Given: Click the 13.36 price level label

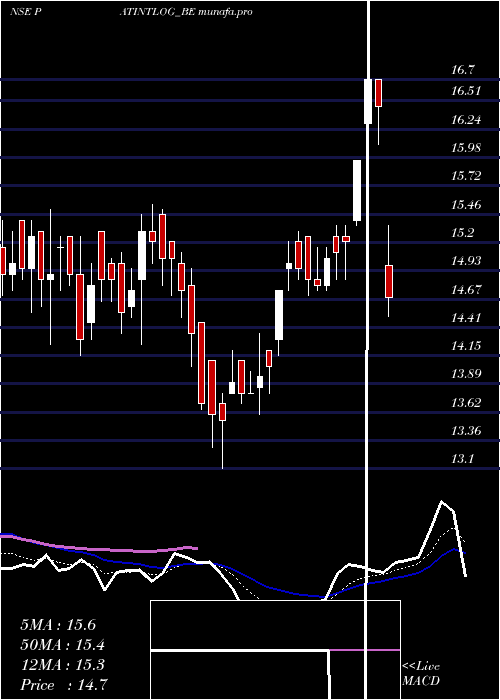Looking at the screenshot, I should [466, 431].
